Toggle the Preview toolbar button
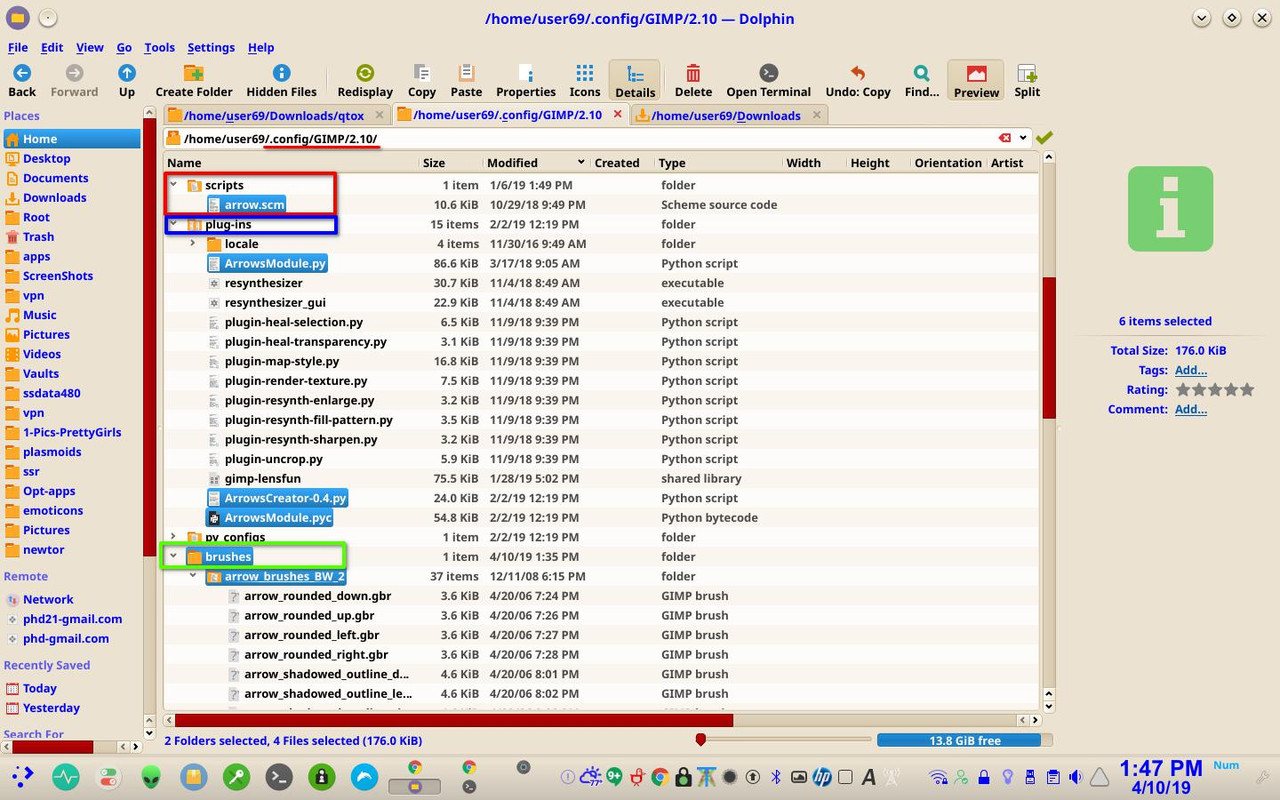The image size is (1280, 800). point(976,81)
